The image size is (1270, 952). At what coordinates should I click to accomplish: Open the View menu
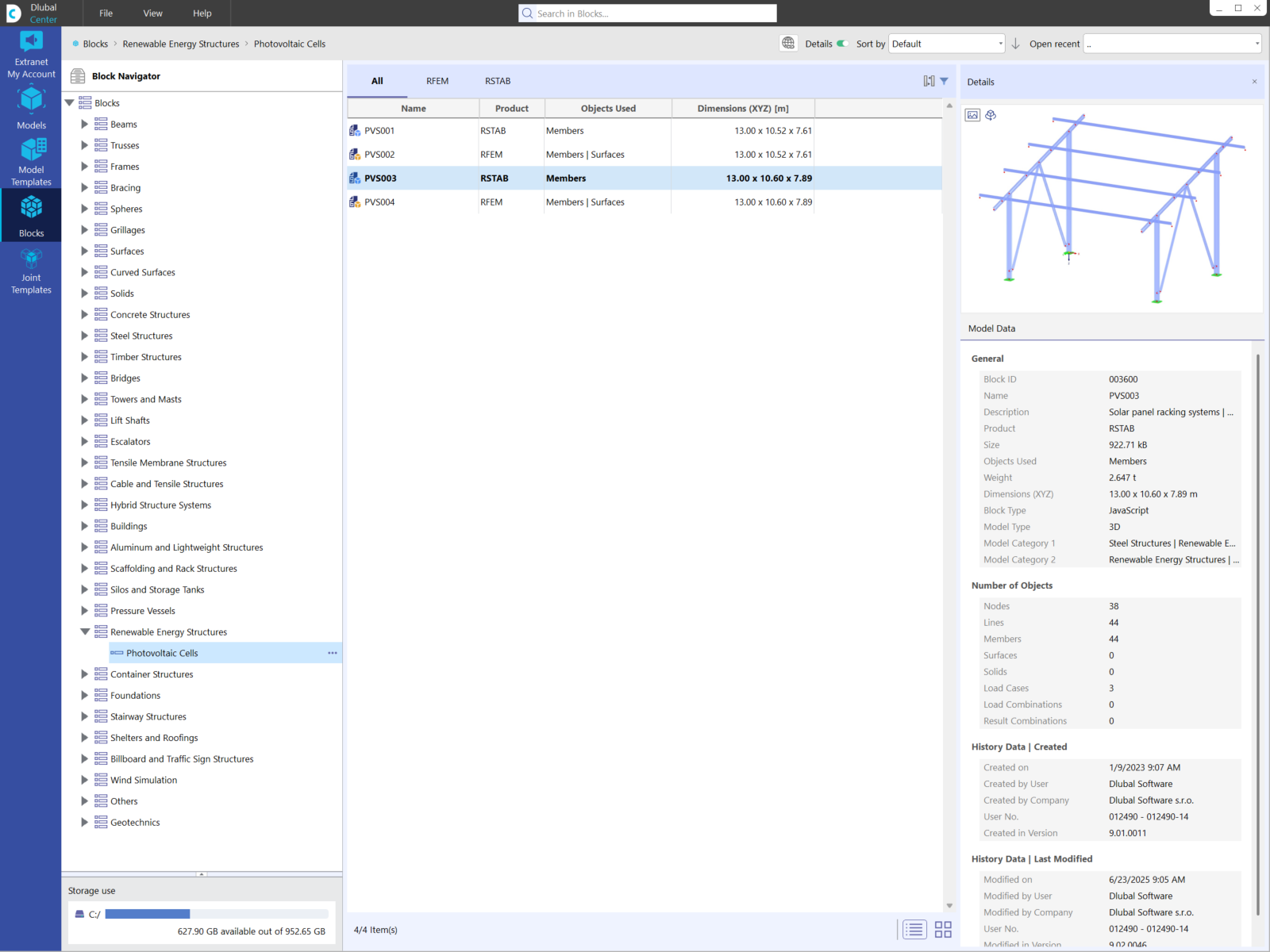point(152,13)
